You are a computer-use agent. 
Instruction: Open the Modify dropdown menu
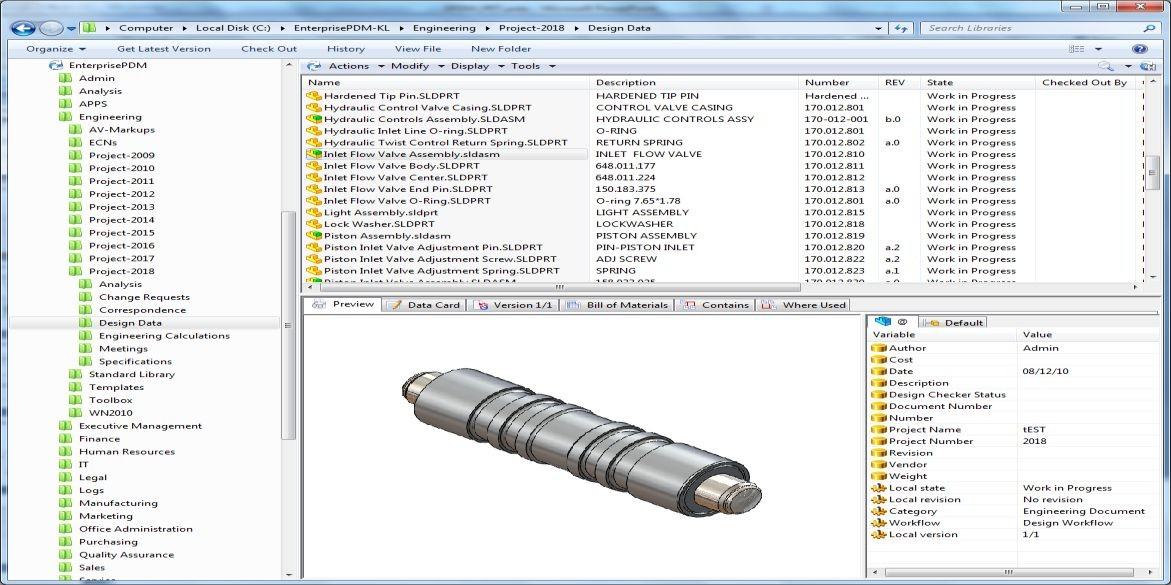(417, 66)
